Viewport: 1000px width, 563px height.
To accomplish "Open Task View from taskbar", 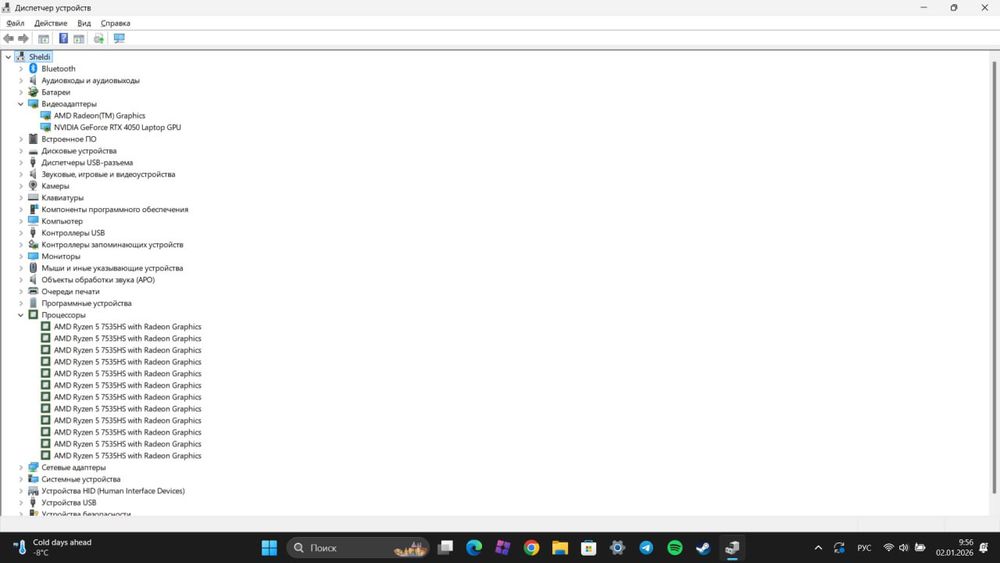I will (445, 548).
